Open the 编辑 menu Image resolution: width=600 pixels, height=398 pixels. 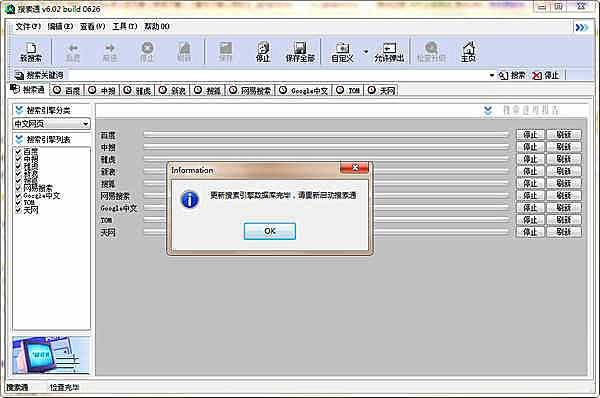60,26
